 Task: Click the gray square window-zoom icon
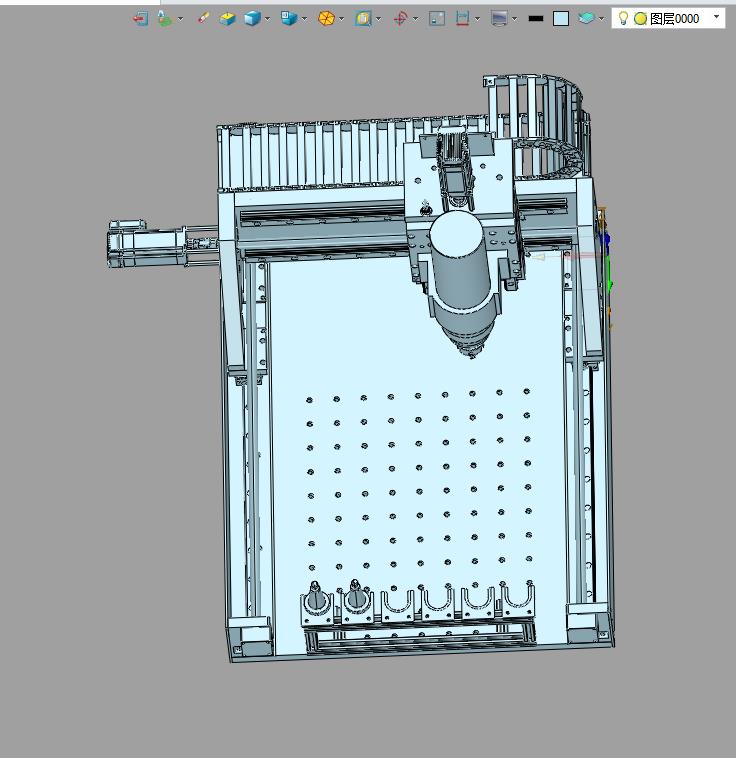click(x=437, y=18)
